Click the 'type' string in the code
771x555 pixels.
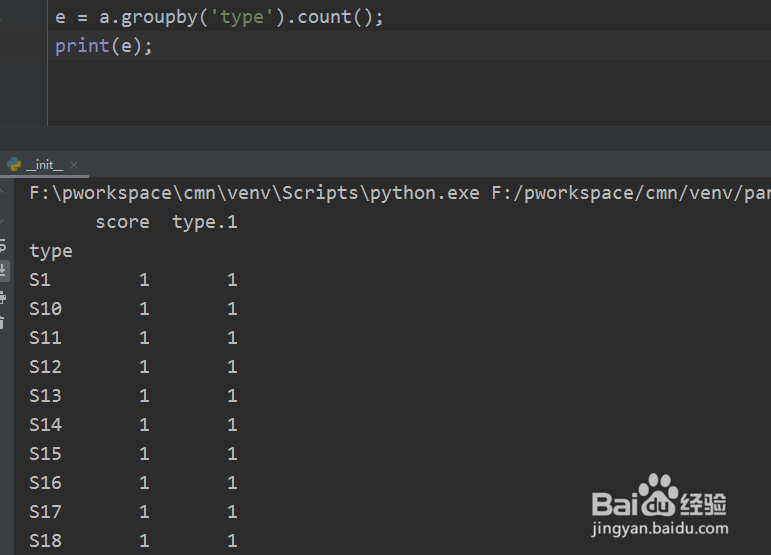[x=241, y=17]
